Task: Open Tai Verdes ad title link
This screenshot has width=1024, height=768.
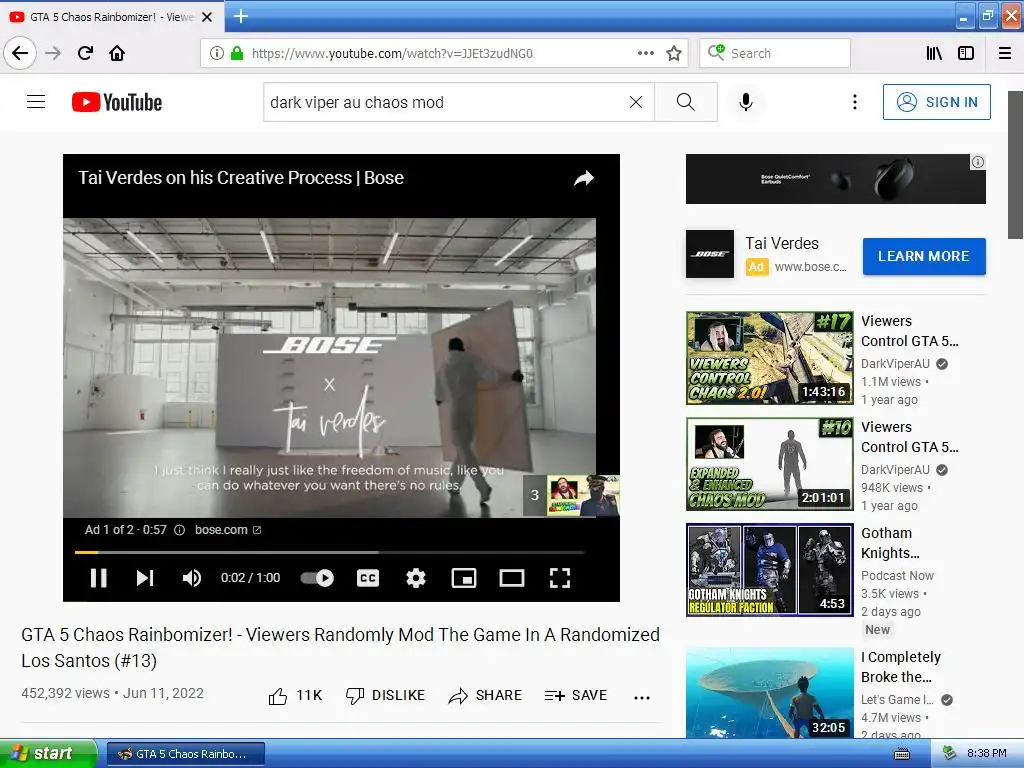Action: click(x=782, y=244)
